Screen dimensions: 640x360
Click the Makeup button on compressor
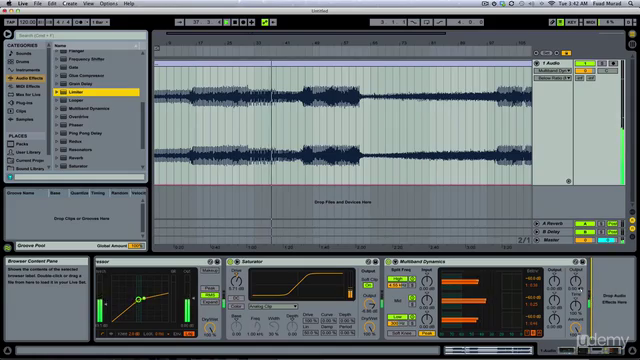point(210,271)
